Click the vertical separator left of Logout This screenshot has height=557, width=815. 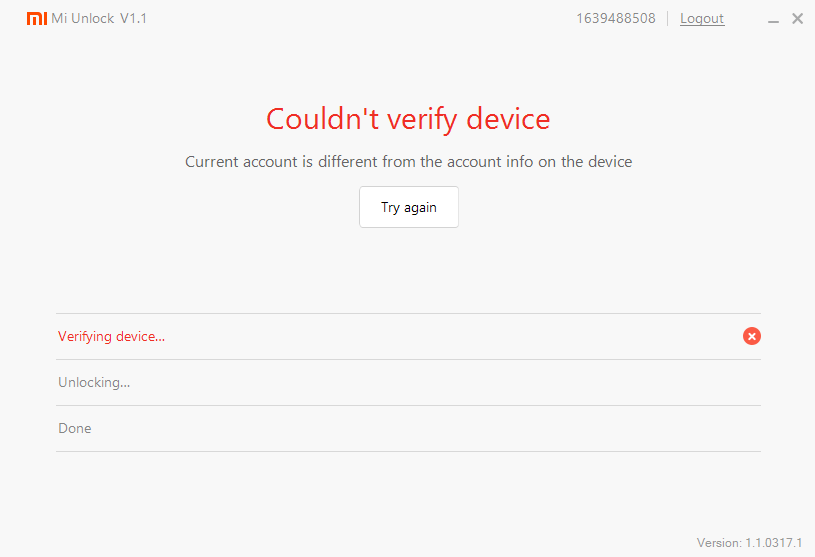coord(668,19)
